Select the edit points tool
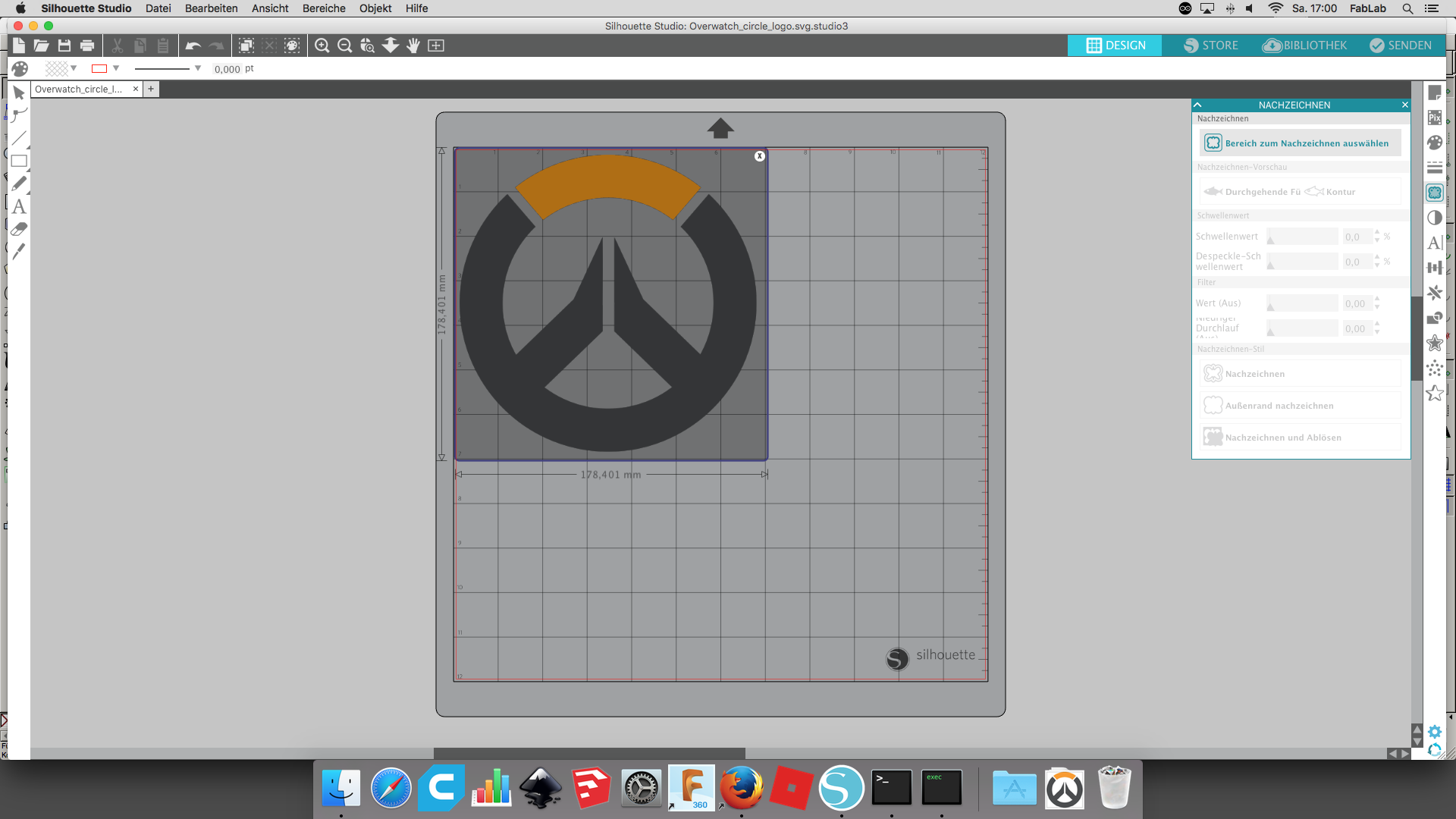Viewport: 1456px width, 819px height. click(x=19, y=115)
